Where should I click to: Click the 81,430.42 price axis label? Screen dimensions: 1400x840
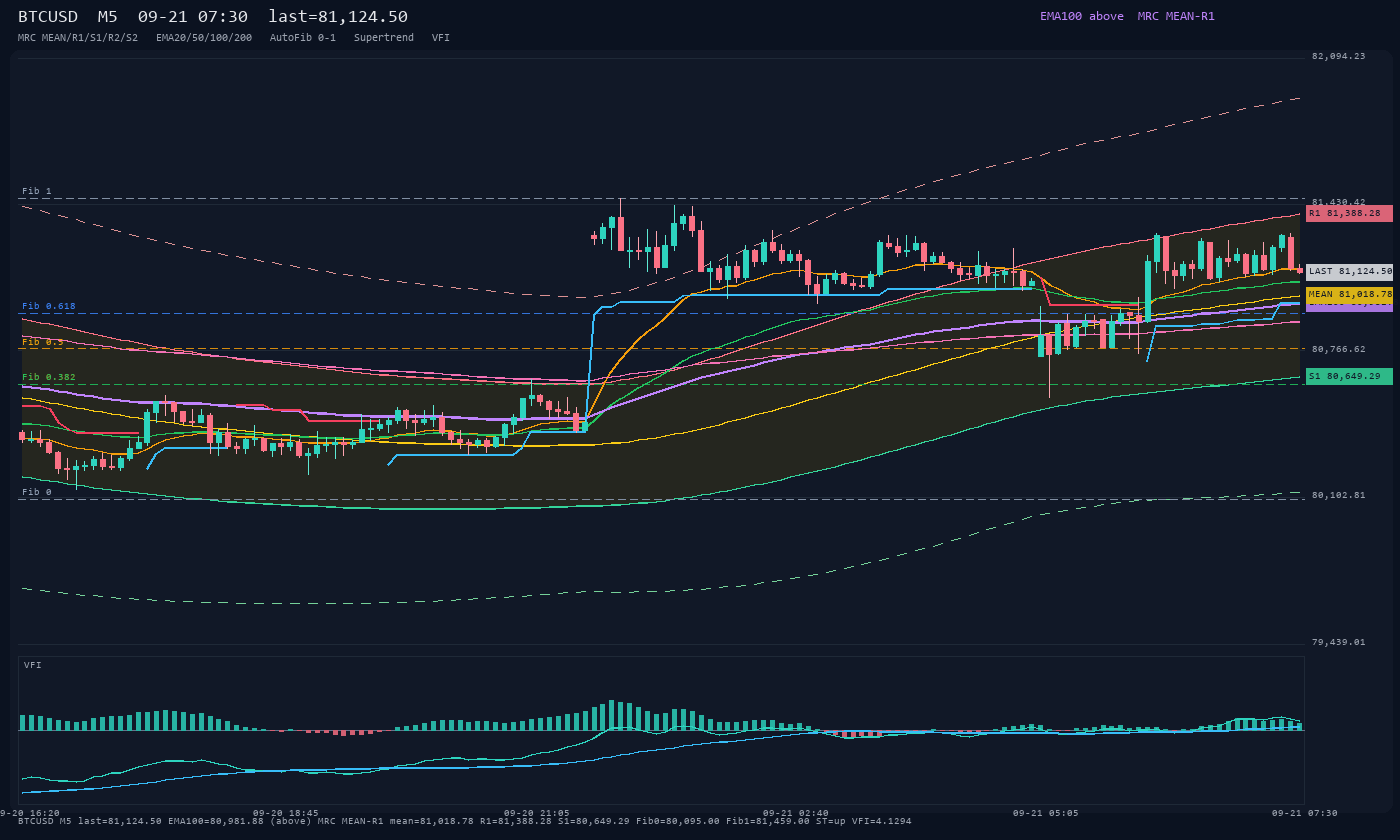pos(1338,202)
